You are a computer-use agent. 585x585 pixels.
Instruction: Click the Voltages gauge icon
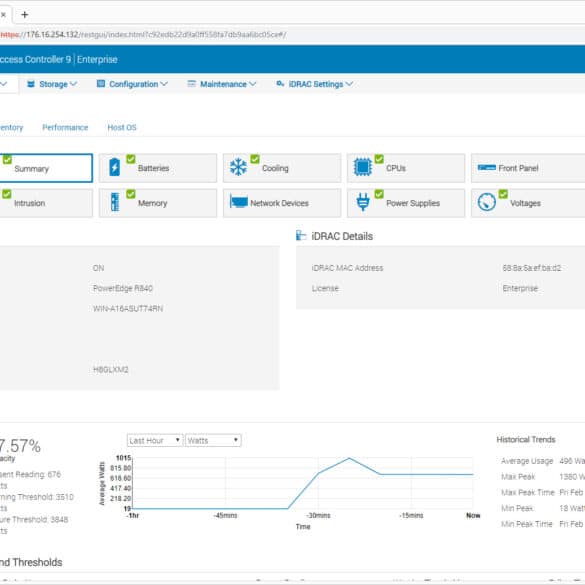[487, 202]
